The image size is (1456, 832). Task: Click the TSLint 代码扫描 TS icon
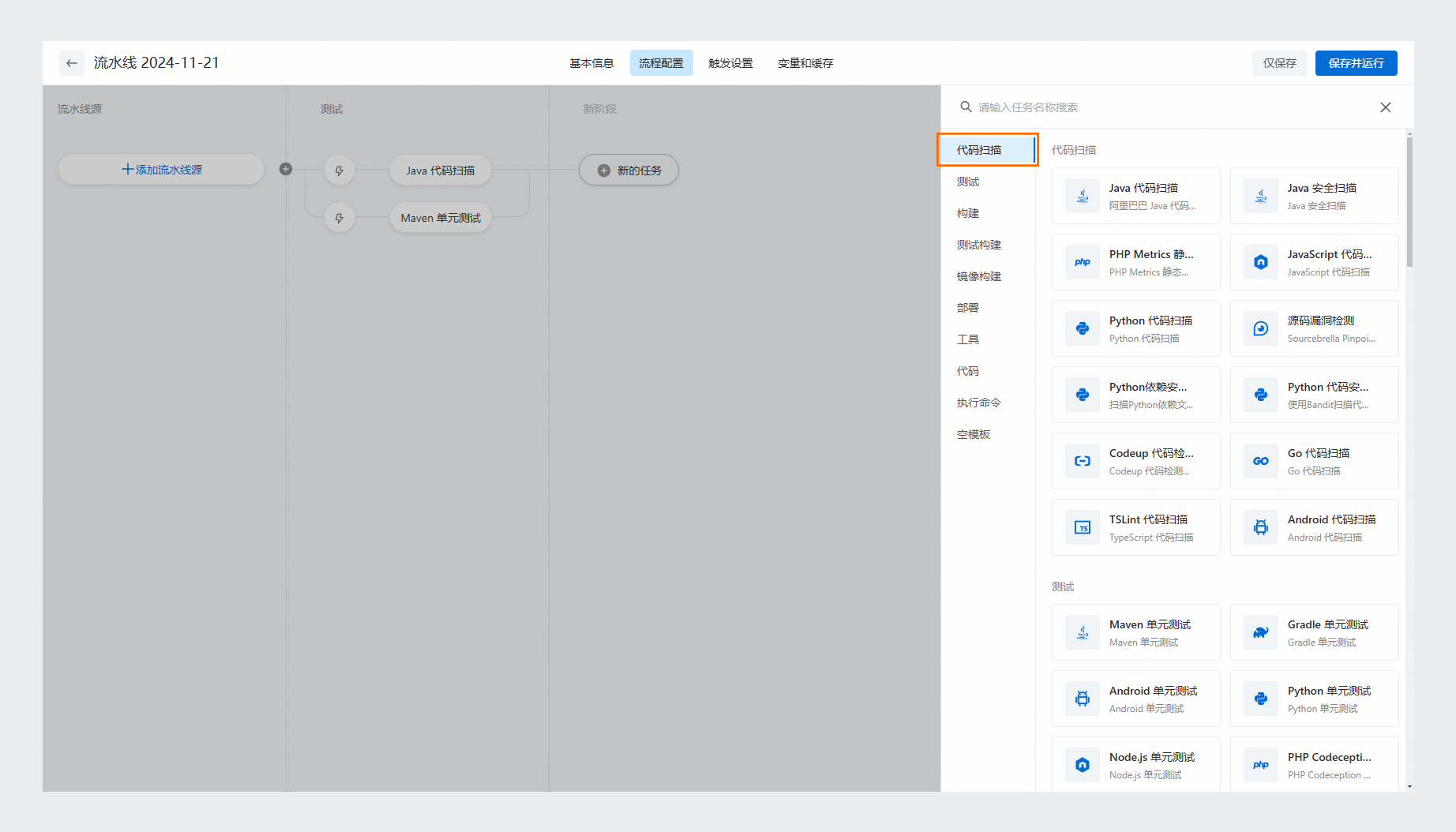[x=1083, y=527]
